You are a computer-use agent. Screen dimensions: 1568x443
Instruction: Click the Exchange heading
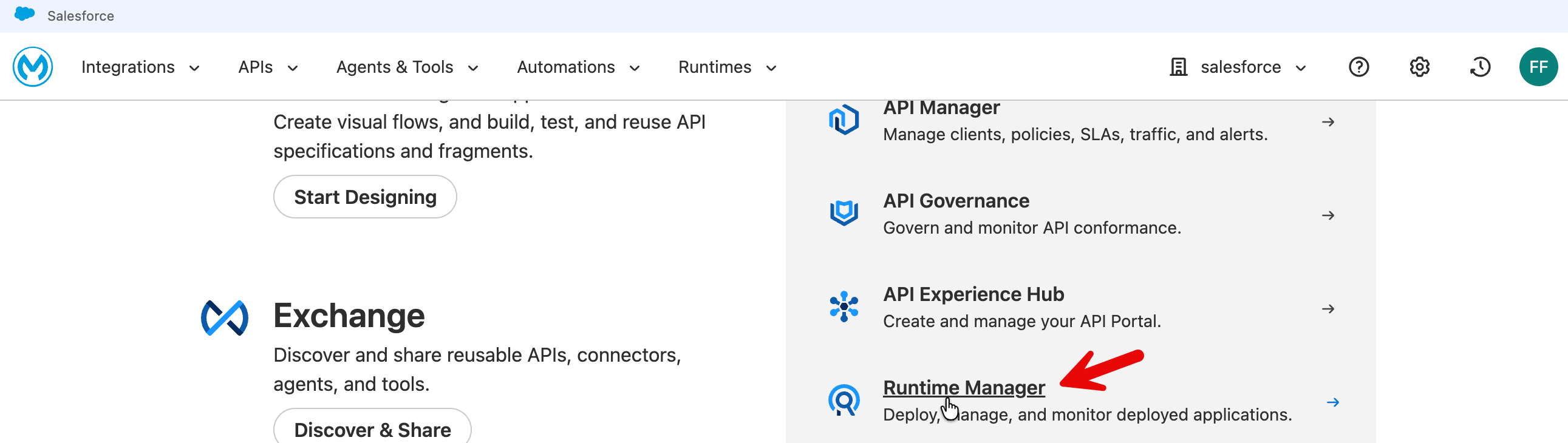[x=349, y=316]
